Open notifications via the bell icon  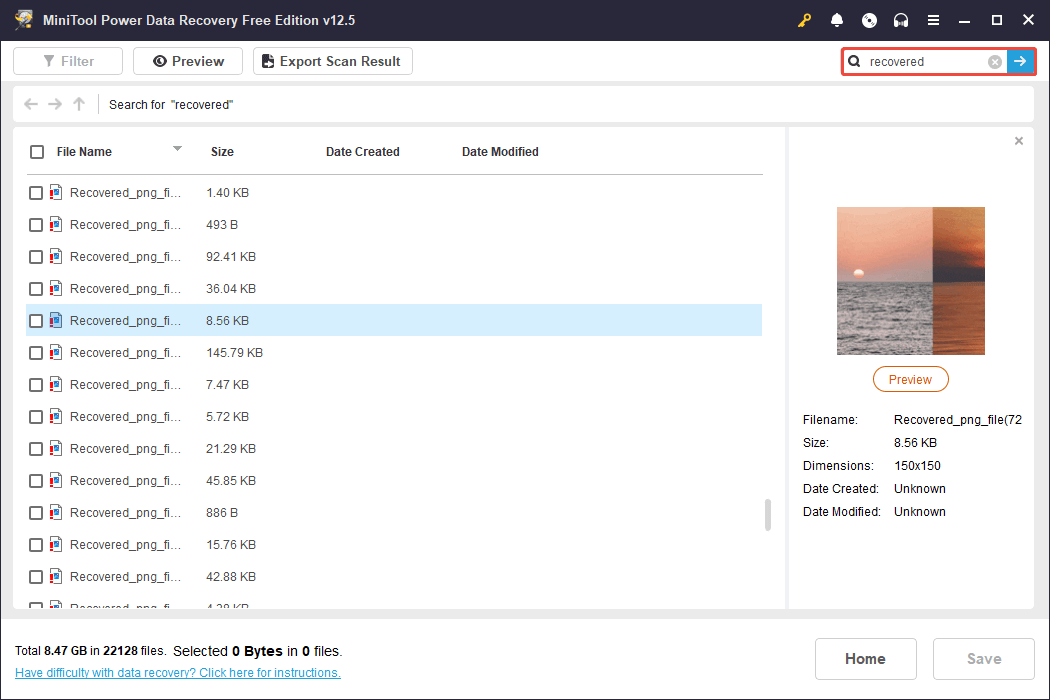[x=837, y=20]
